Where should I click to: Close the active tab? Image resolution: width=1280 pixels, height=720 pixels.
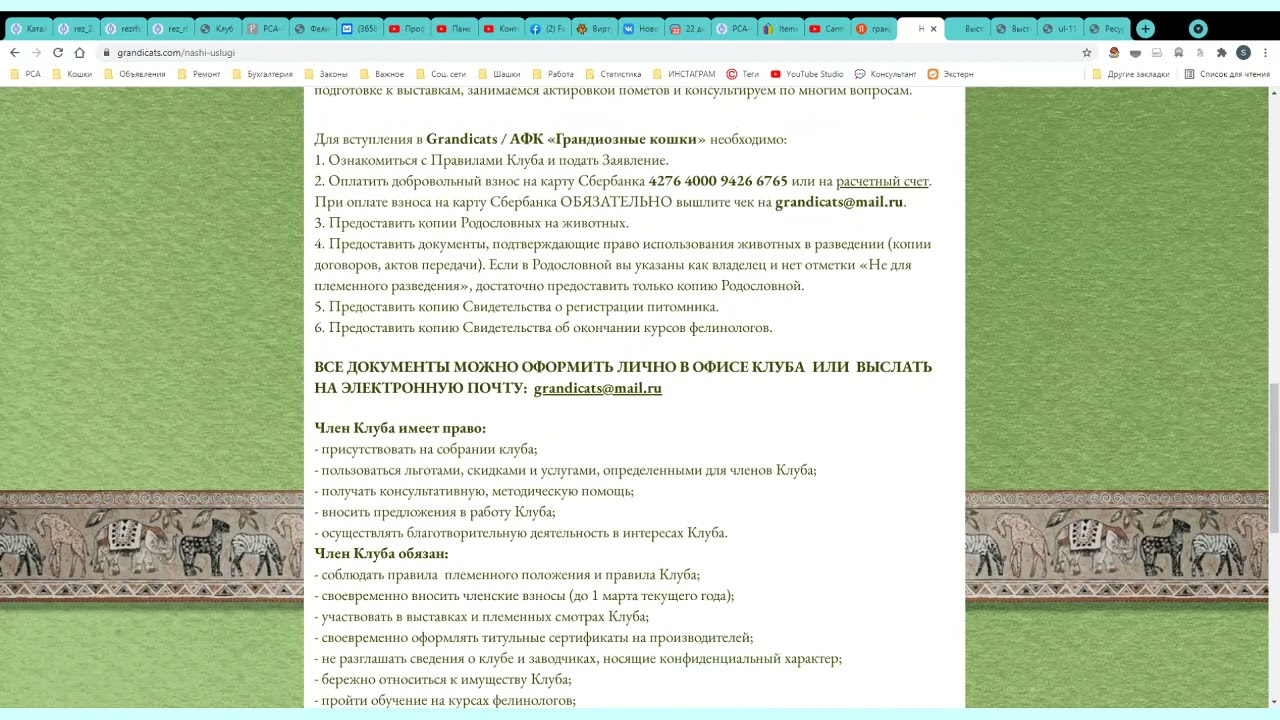coord(933,29)
